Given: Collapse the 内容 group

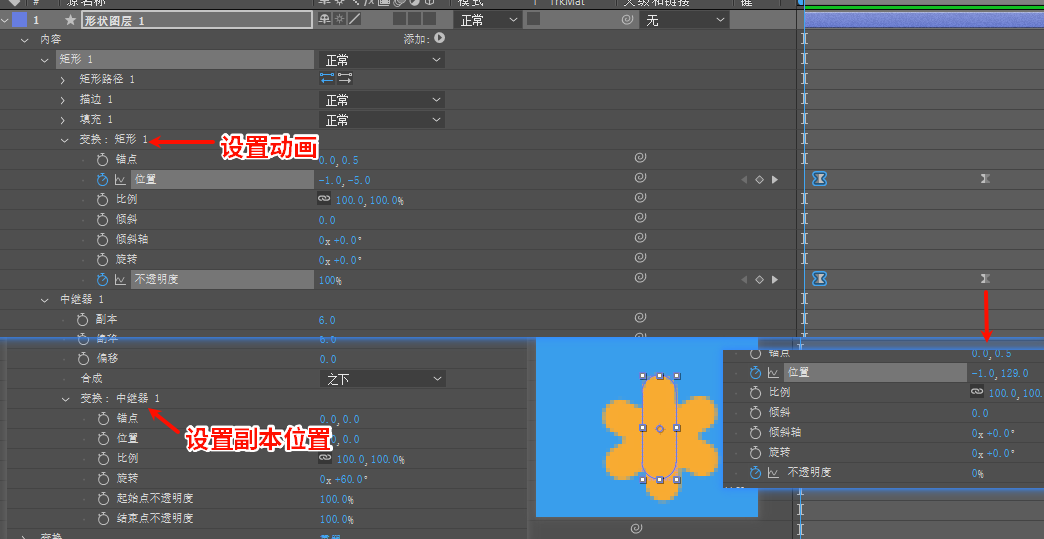Looking at the screenshot, I should (x=25, y=41).
